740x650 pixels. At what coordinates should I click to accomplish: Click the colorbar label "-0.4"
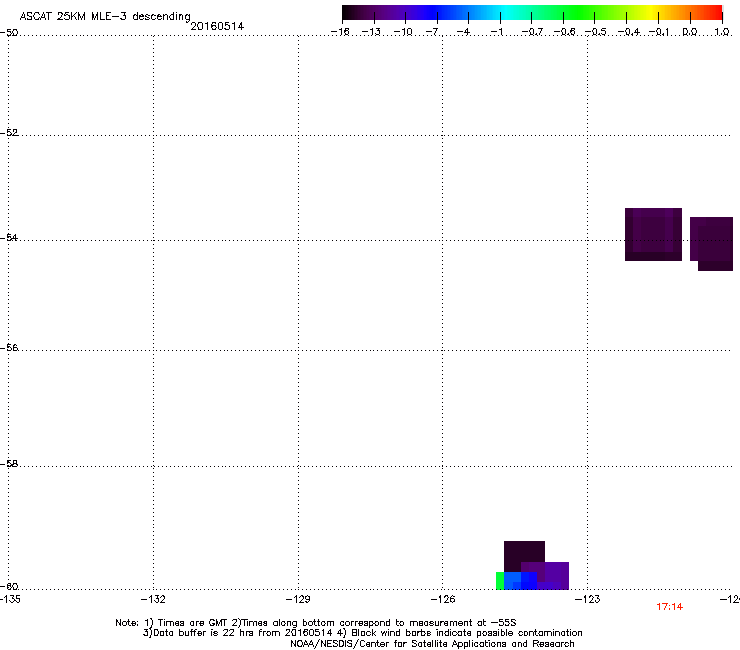pyautogui.click(x=629, y=32)
